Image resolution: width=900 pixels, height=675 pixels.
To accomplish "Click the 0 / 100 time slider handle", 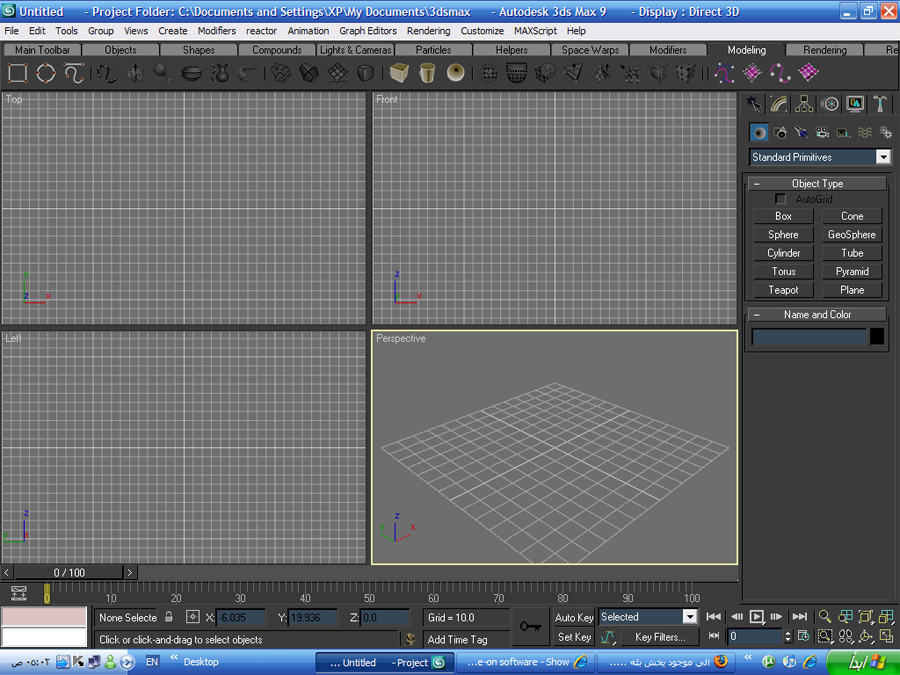I will click(69, 572).
